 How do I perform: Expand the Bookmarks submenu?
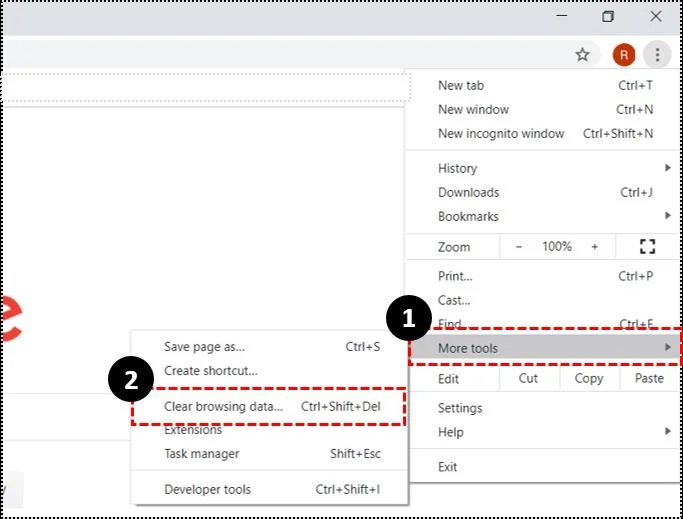544,216
